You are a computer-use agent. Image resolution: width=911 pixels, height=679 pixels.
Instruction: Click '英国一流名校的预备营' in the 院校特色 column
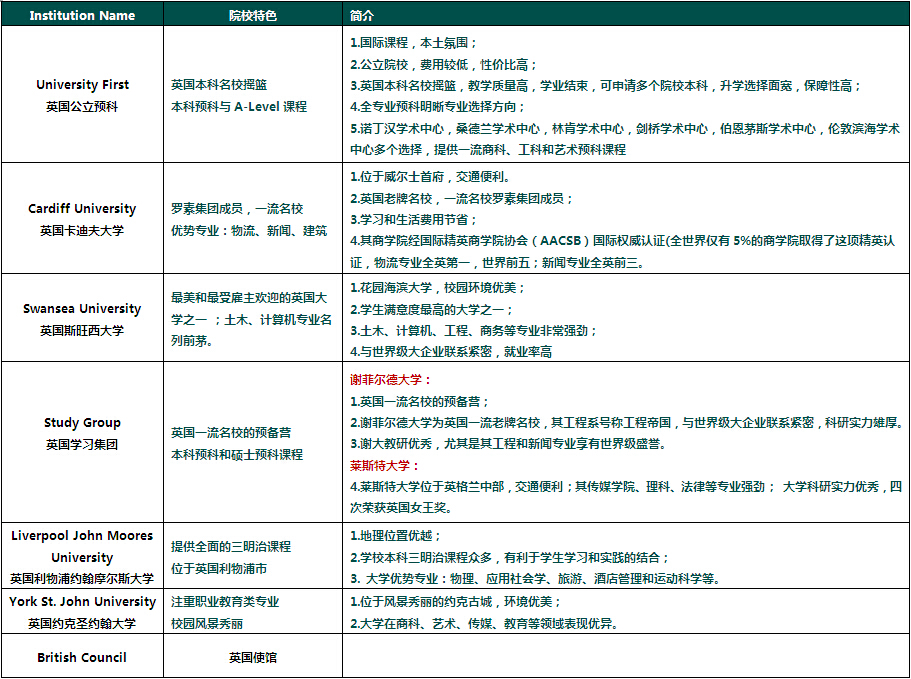[231, 433]
